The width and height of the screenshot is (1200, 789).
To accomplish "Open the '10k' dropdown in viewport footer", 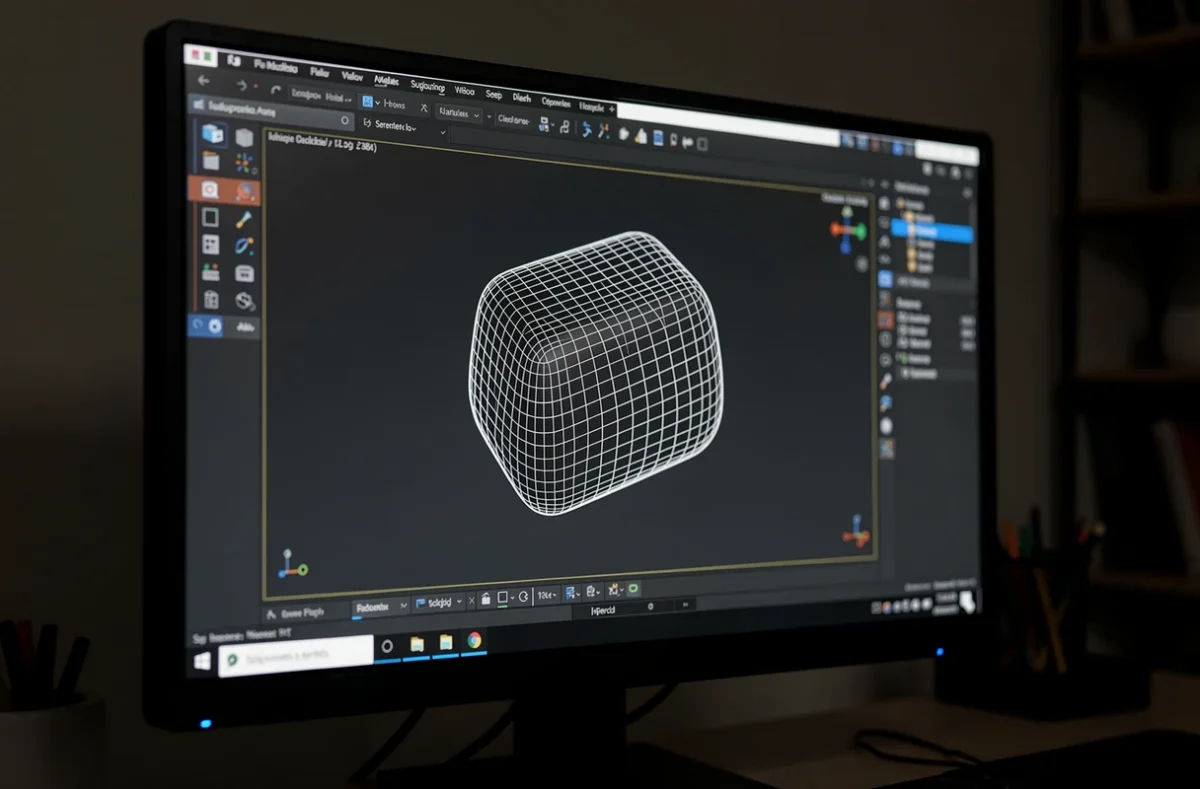I will pyautogui.click(x=548, y=595).
